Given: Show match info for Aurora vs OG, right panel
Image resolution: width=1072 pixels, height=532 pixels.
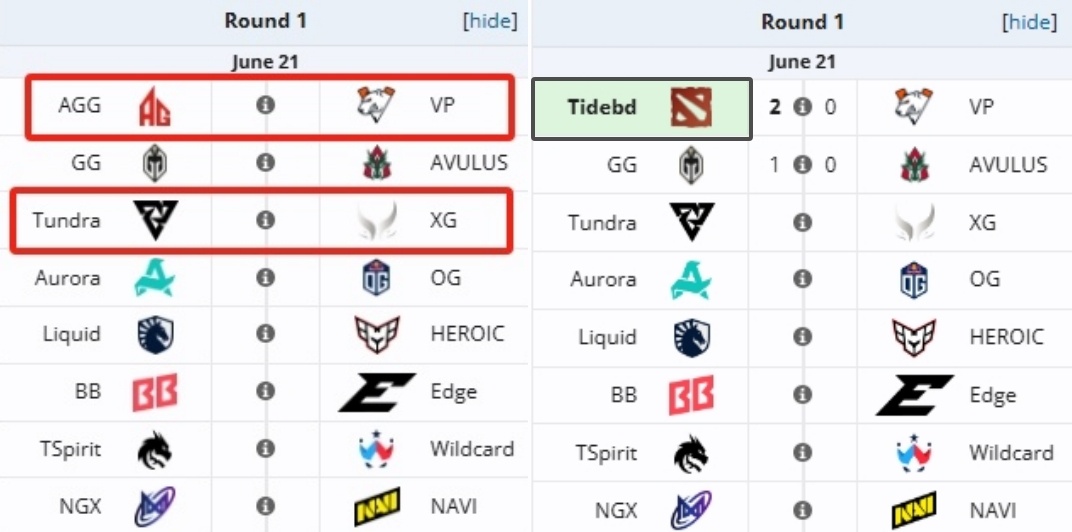Looking at the screenshot, I should tap(802, 279).
